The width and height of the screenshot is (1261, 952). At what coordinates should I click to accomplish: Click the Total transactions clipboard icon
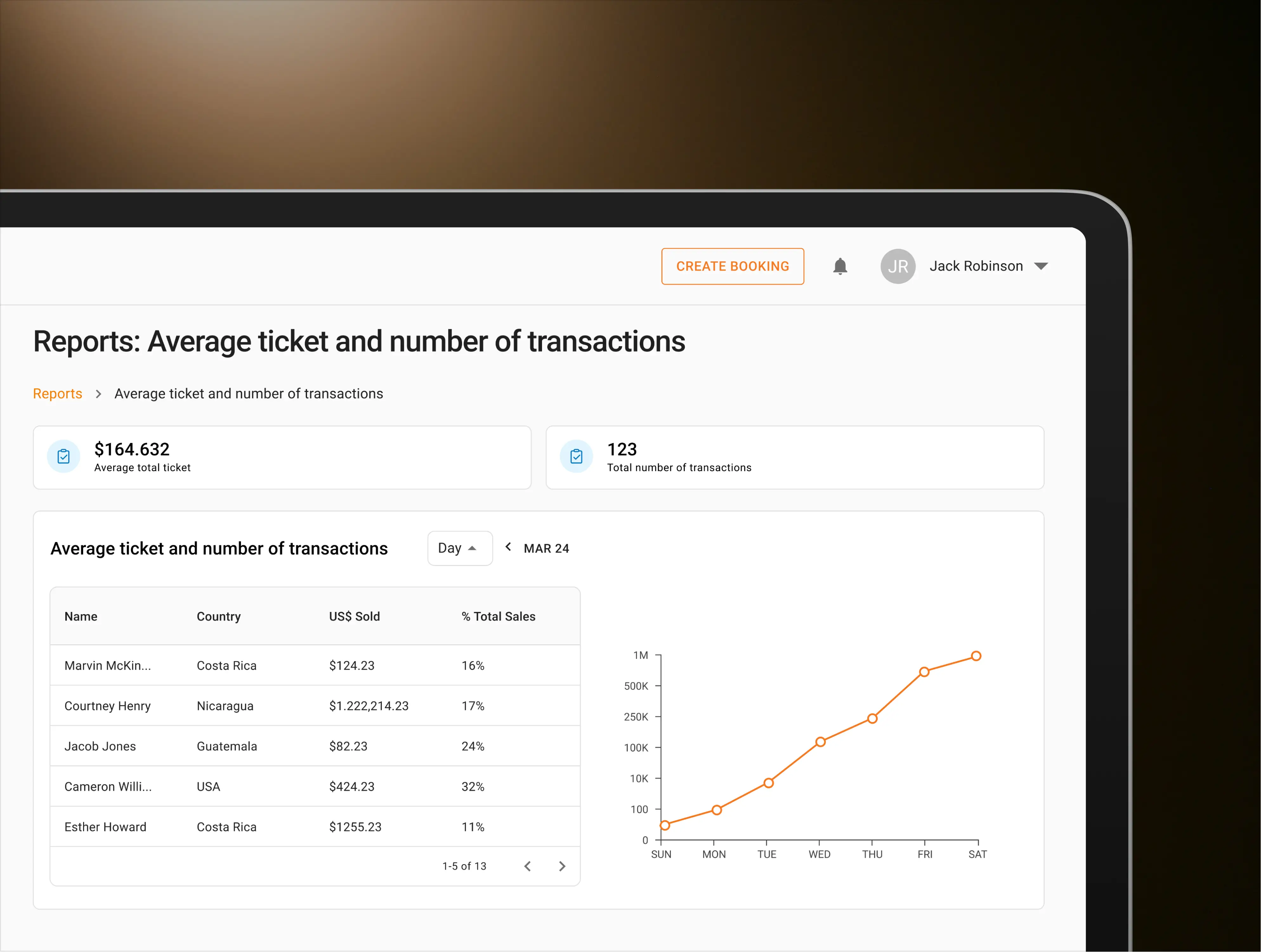(576, 456)
